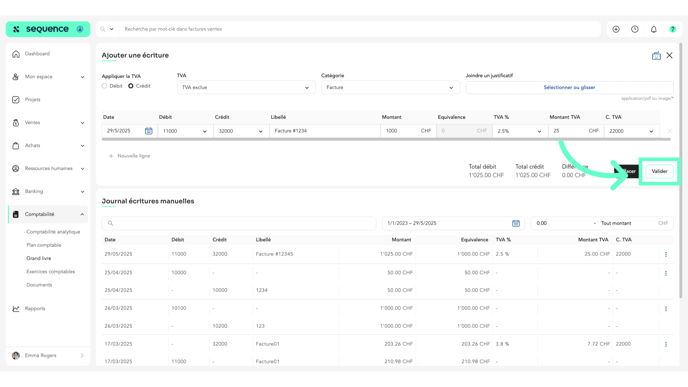Click Emma Rogers avatar
Viewport: 688px width, 387px height.
click(16, 356)
